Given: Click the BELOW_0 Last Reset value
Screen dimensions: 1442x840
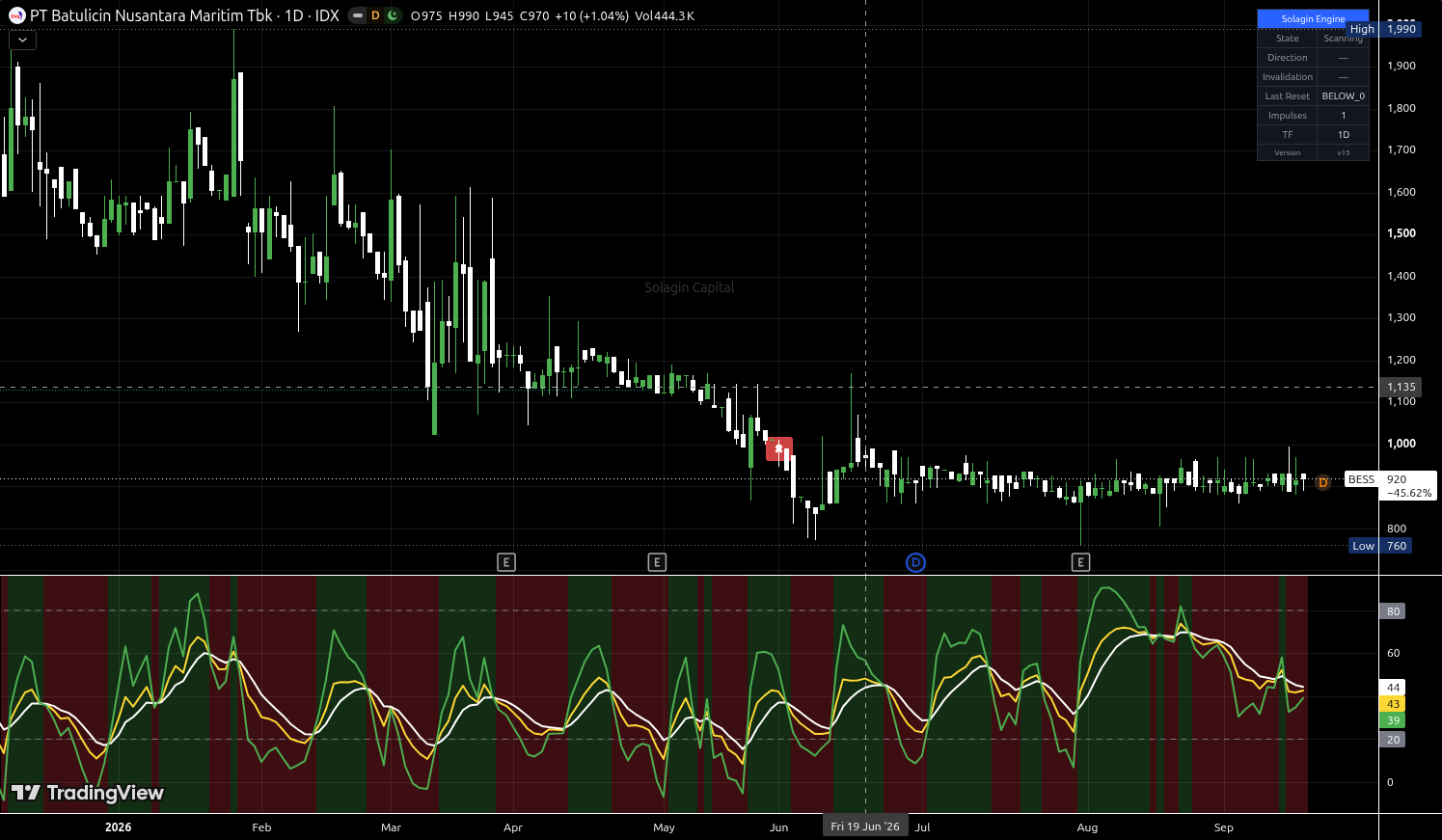Looking at the screenshot, I should [1343, 96].
